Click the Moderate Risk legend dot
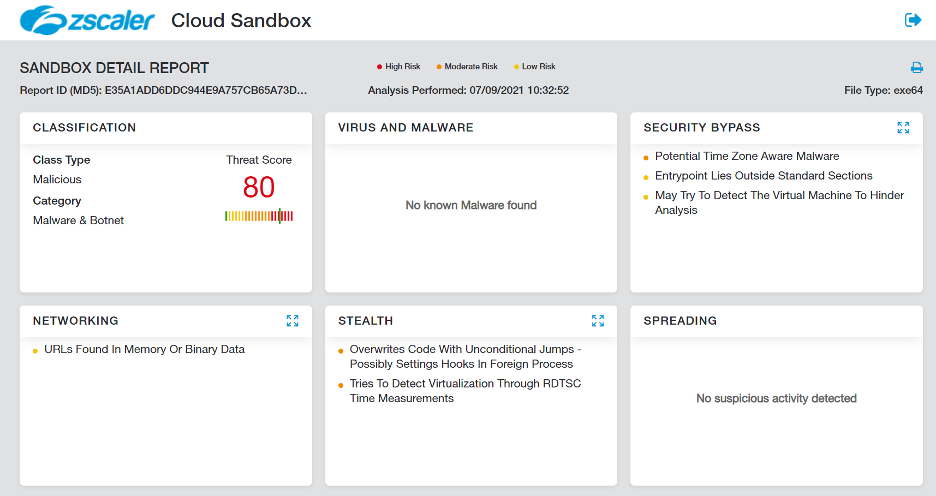Image resolution: width=936 pixels, height=496 pixels. [x=439, y=67]
